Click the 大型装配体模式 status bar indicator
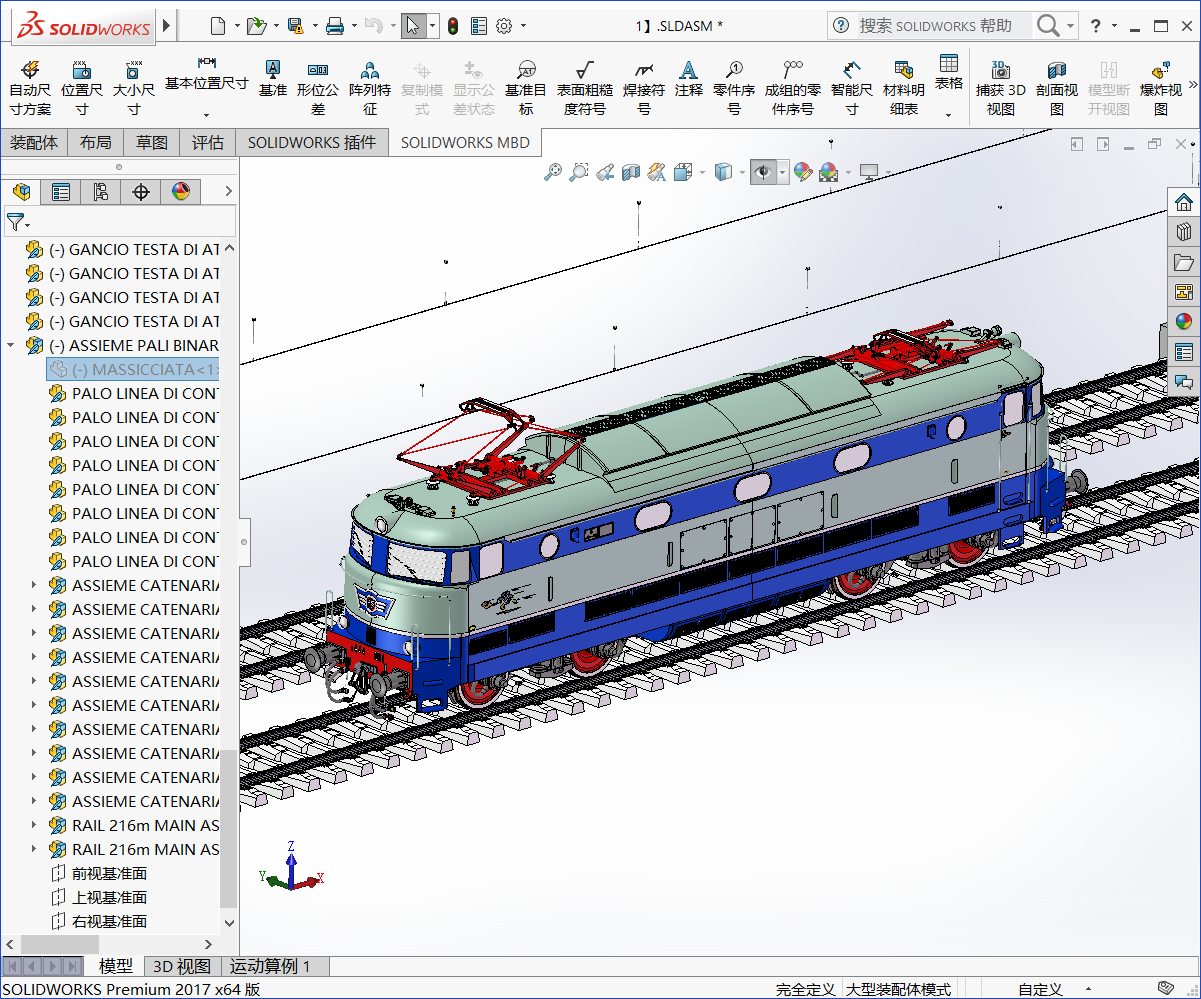The width and height of the screenshot is (1201, 999). [x=898, y=989]
